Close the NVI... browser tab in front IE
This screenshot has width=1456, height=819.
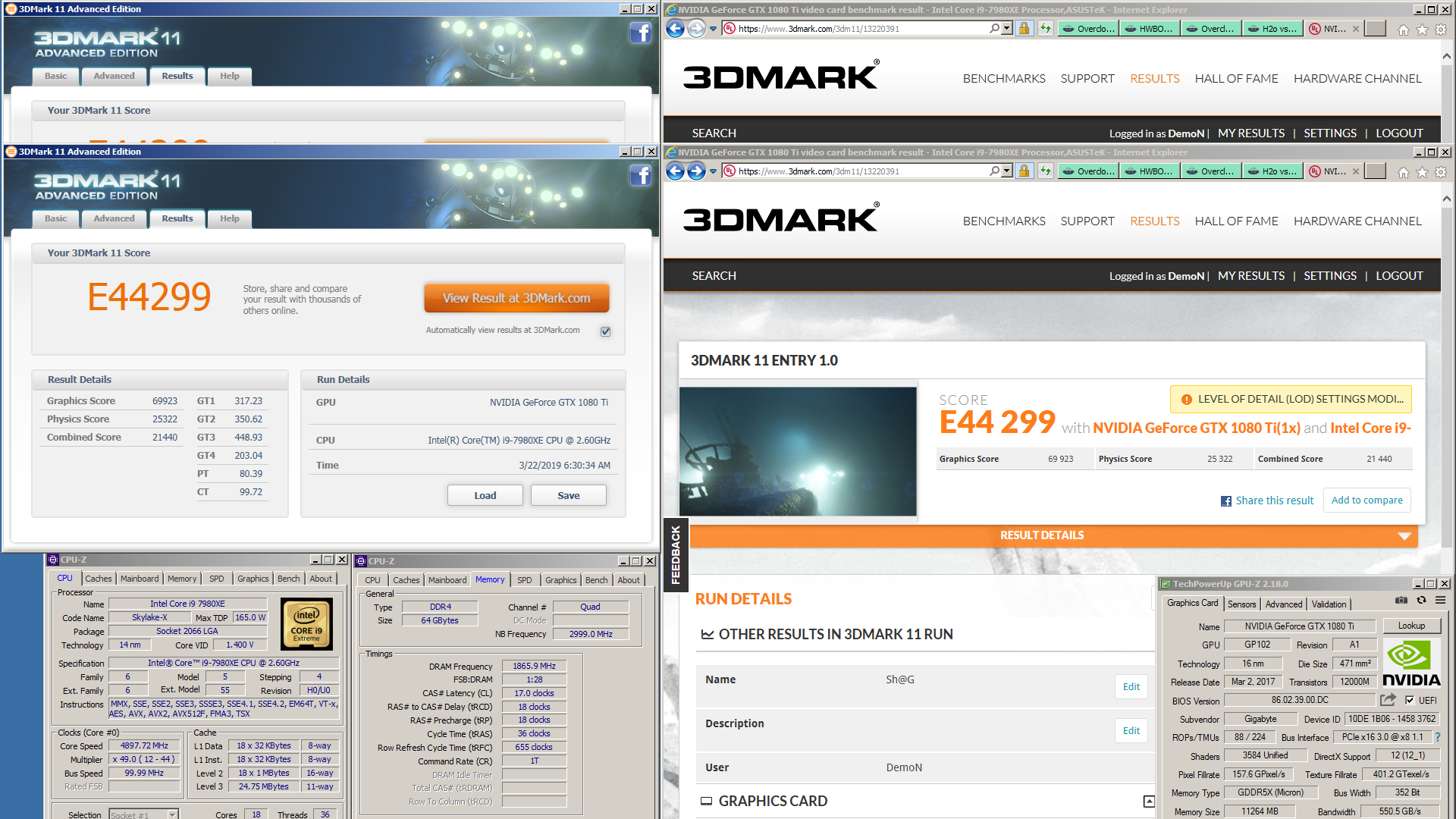pos(1356,171)
